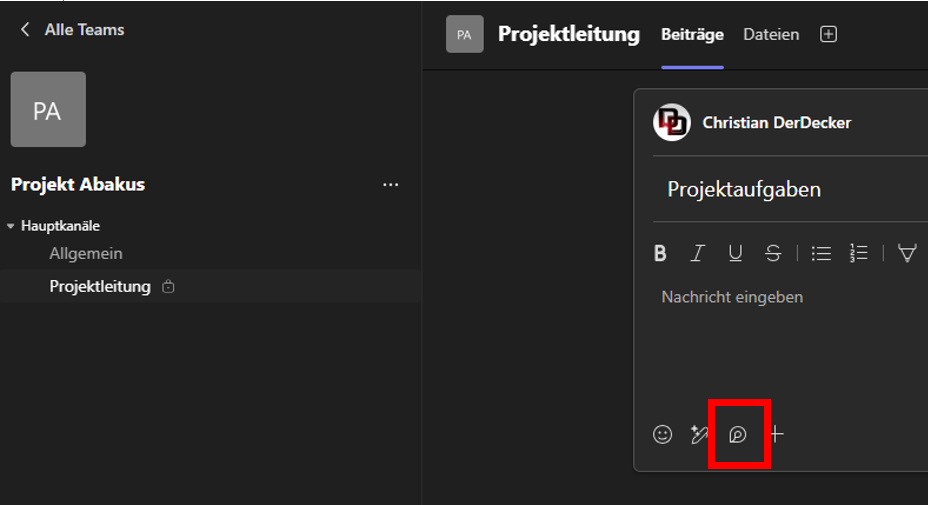Insert a bulleted list
The width and height of the screenshot is (928, 505).
pyautogui.click(x=821, y=253)
